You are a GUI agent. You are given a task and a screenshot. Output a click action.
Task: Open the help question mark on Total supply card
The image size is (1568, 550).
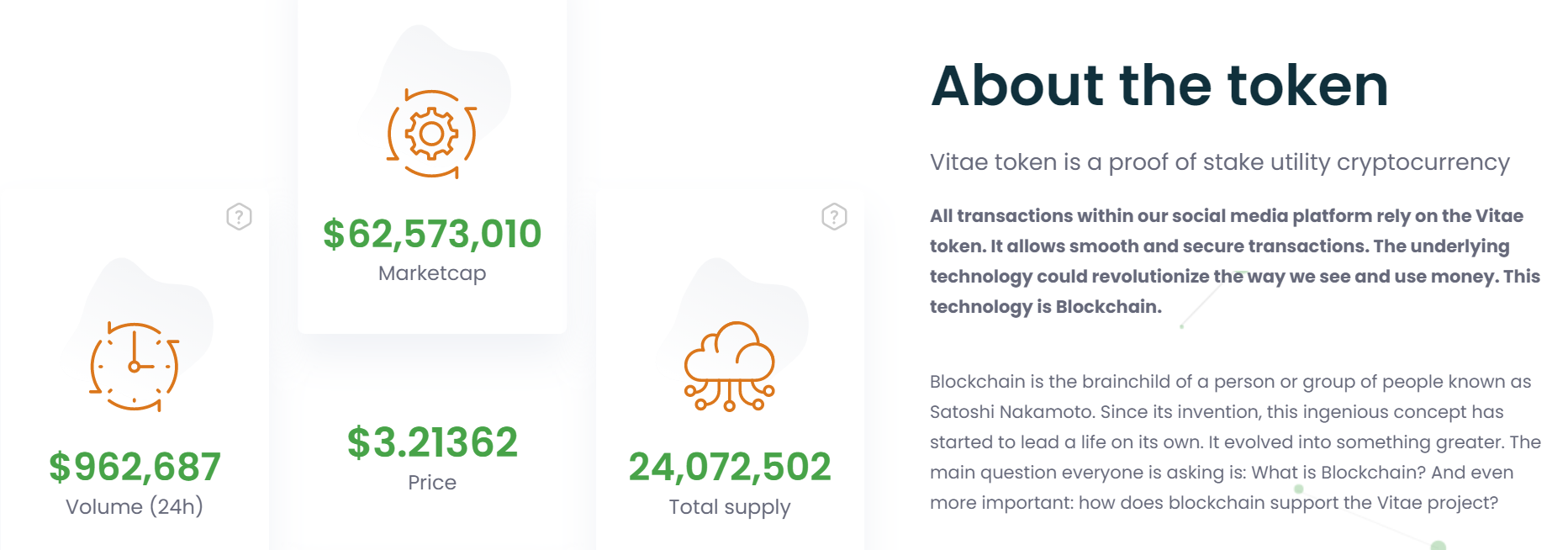click(834, 217)
